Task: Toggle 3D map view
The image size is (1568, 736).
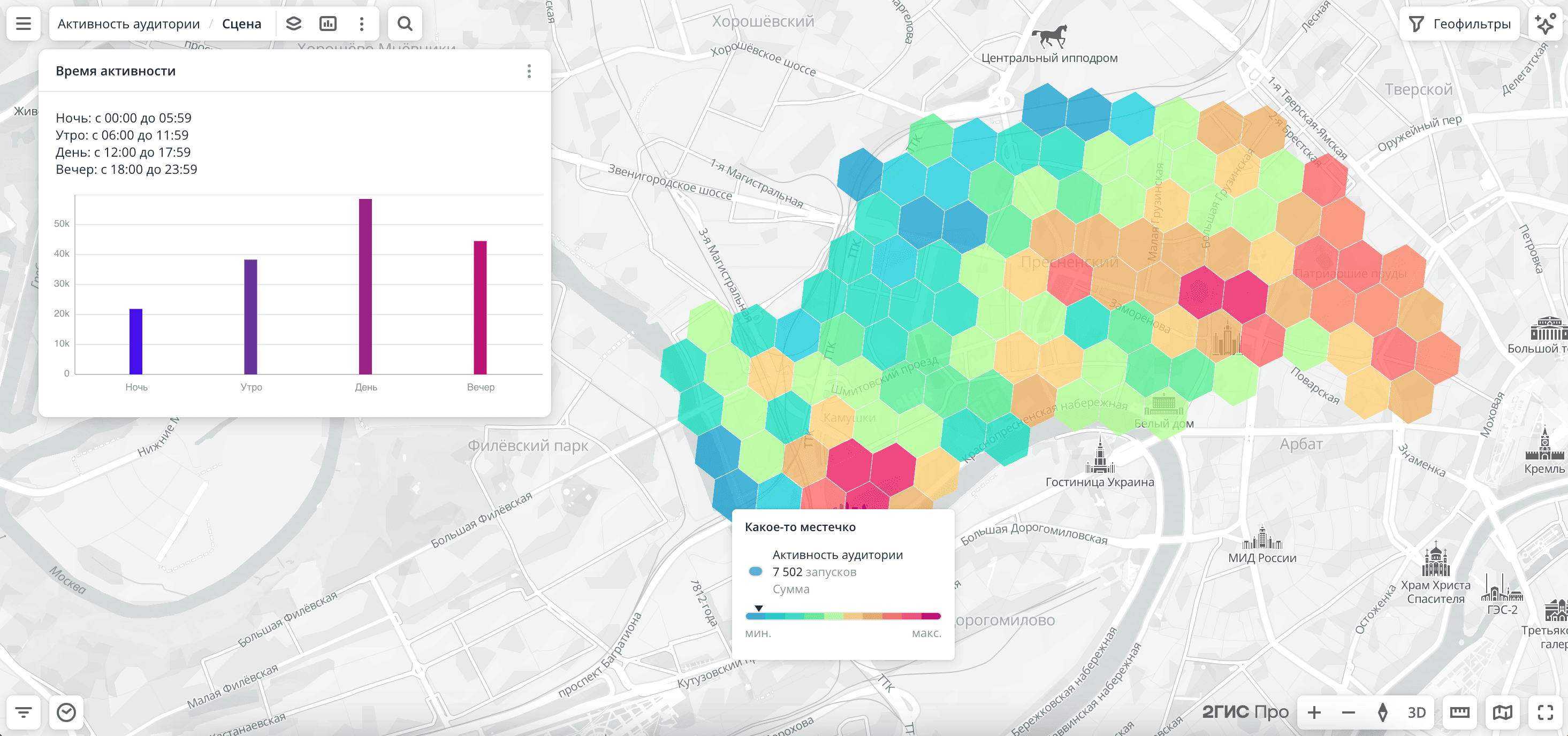Action: tap(1417, 712)
